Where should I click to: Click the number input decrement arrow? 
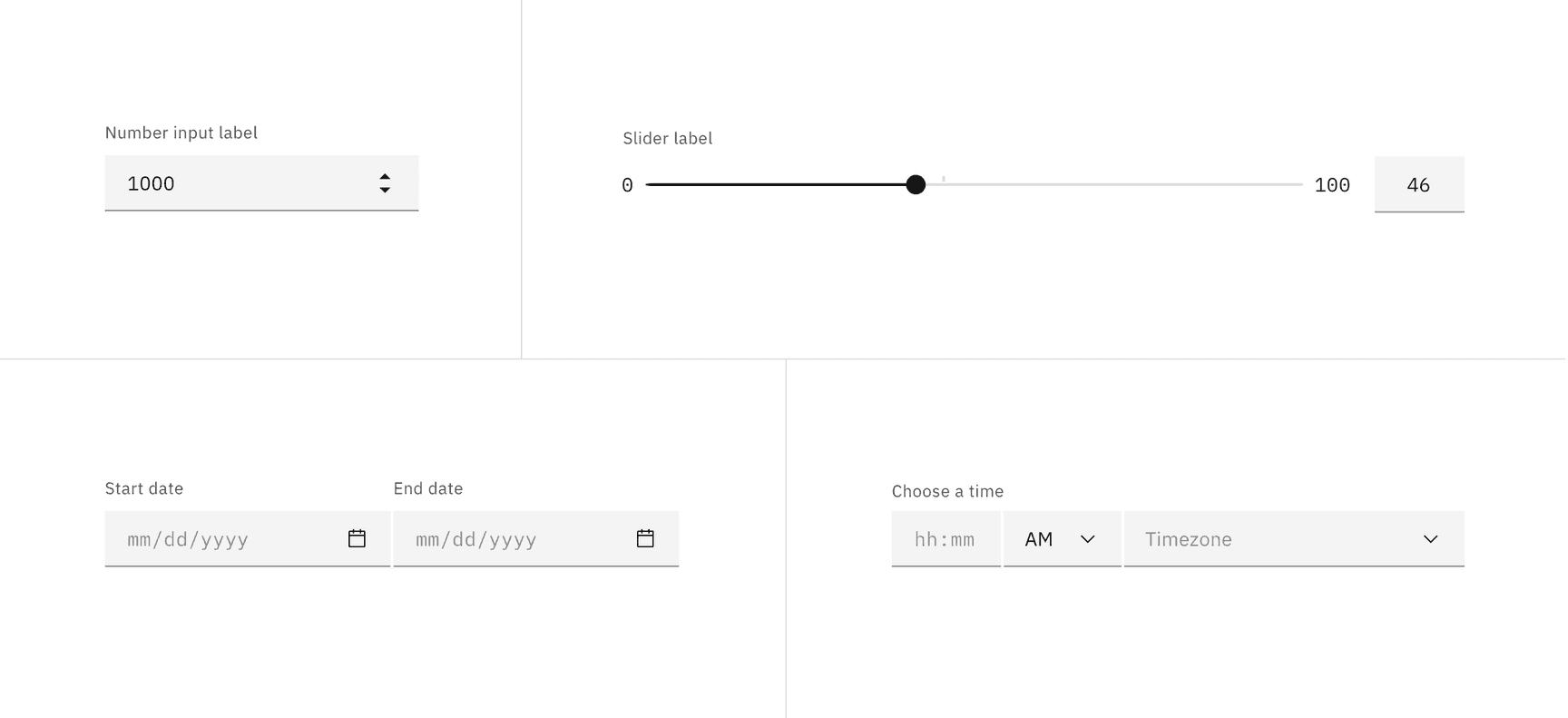[x=385, y=191]
